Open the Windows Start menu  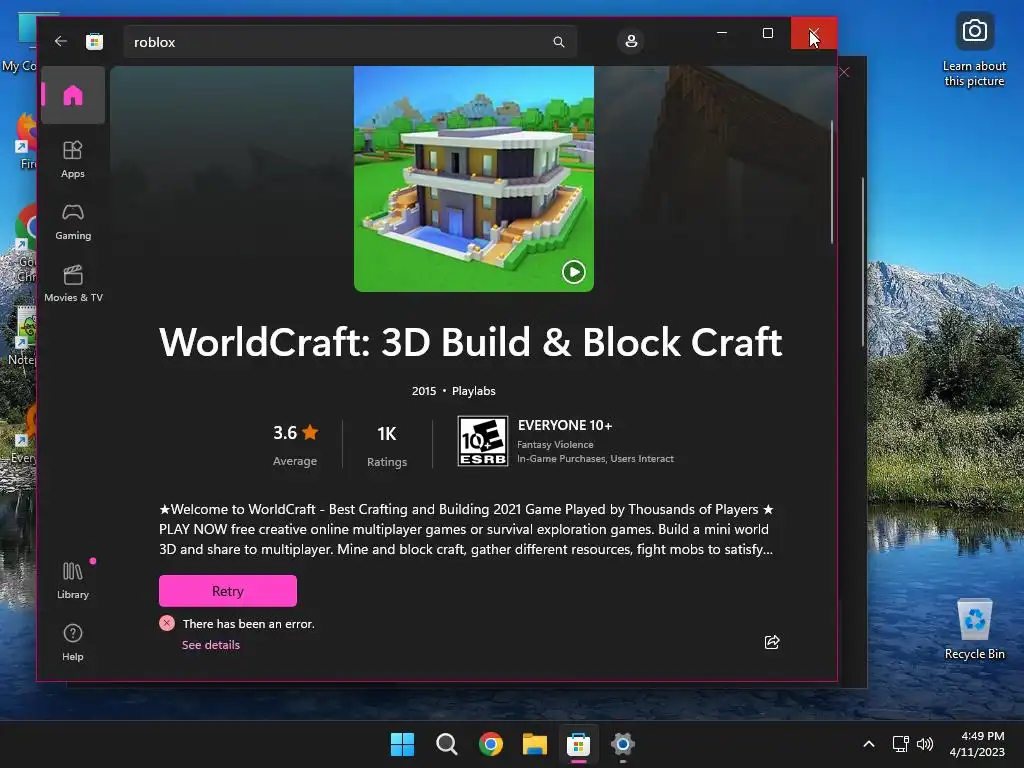pos(402,744)
